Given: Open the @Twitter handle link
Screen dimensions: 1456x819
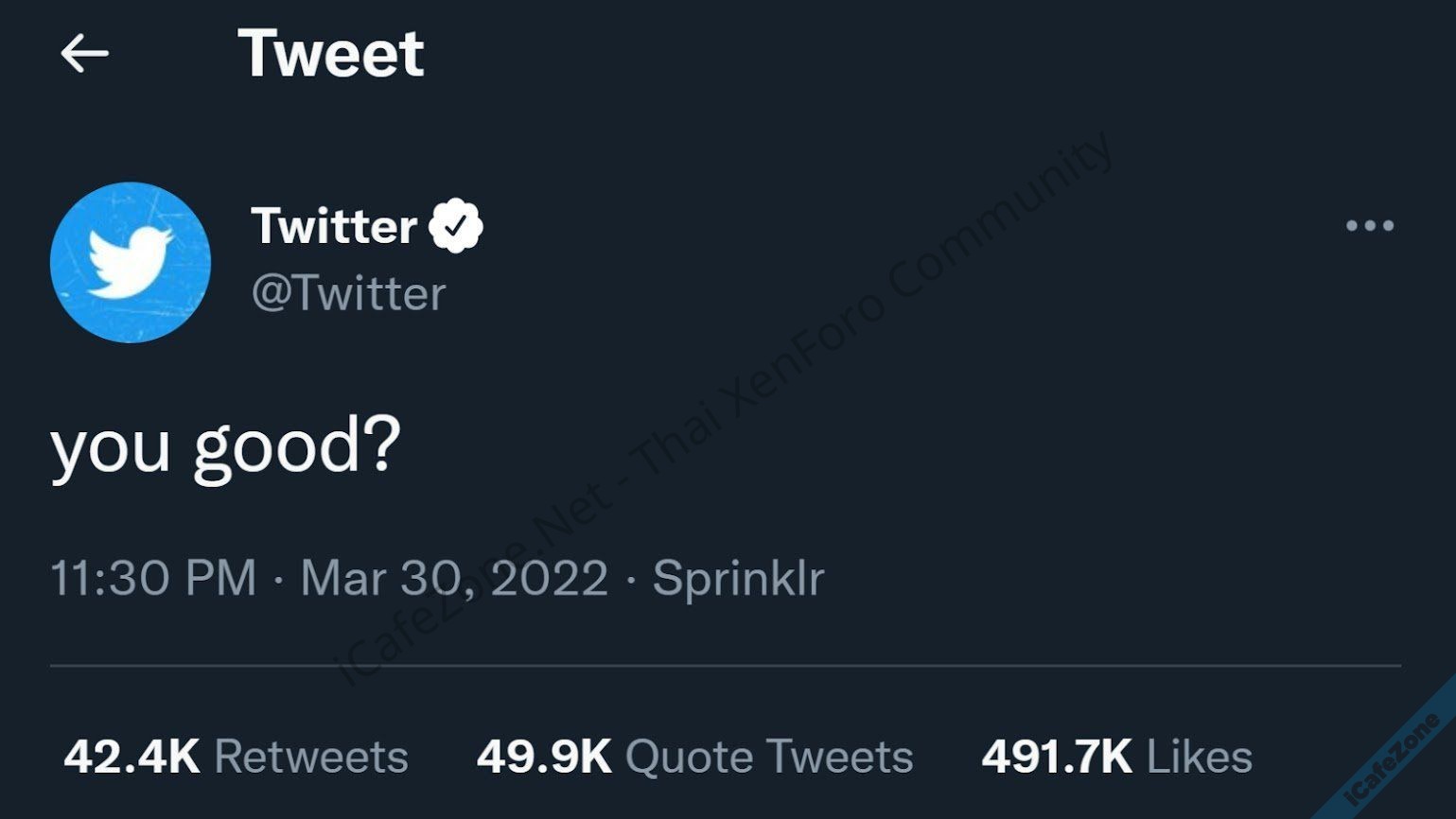Looking at the screenshot, I should click(348, 294).
